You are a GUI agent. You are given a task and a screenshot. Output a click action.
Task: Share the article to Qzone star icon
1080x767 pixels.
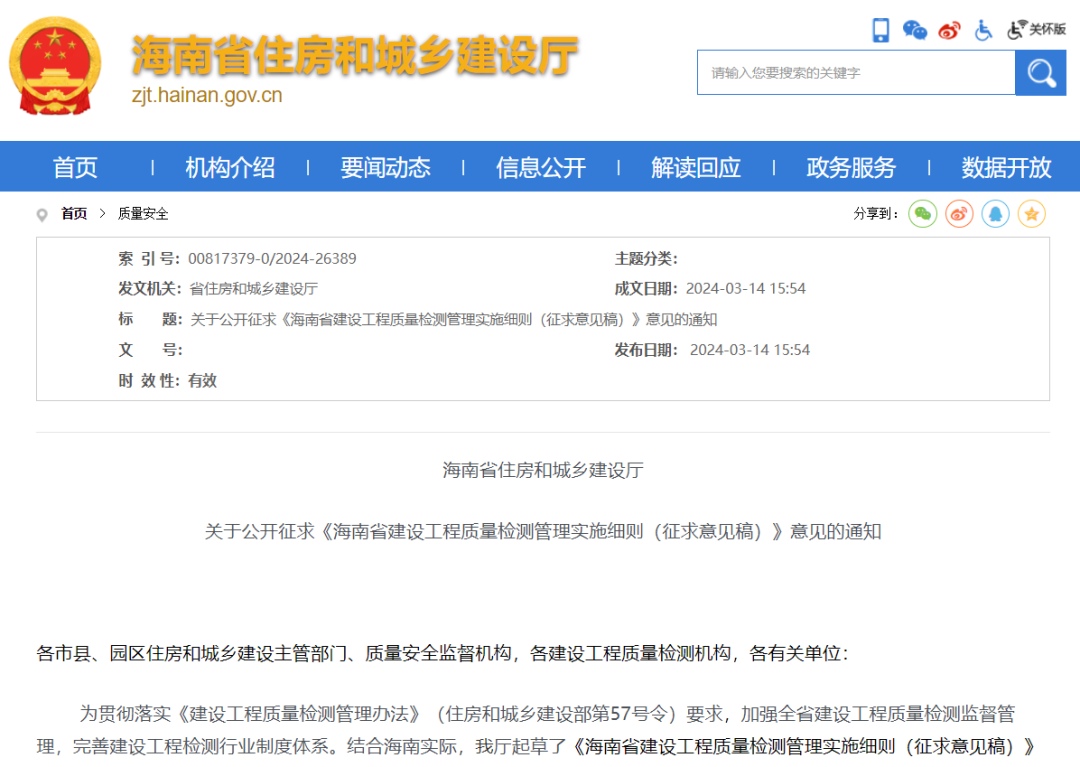pos(1031,214)
